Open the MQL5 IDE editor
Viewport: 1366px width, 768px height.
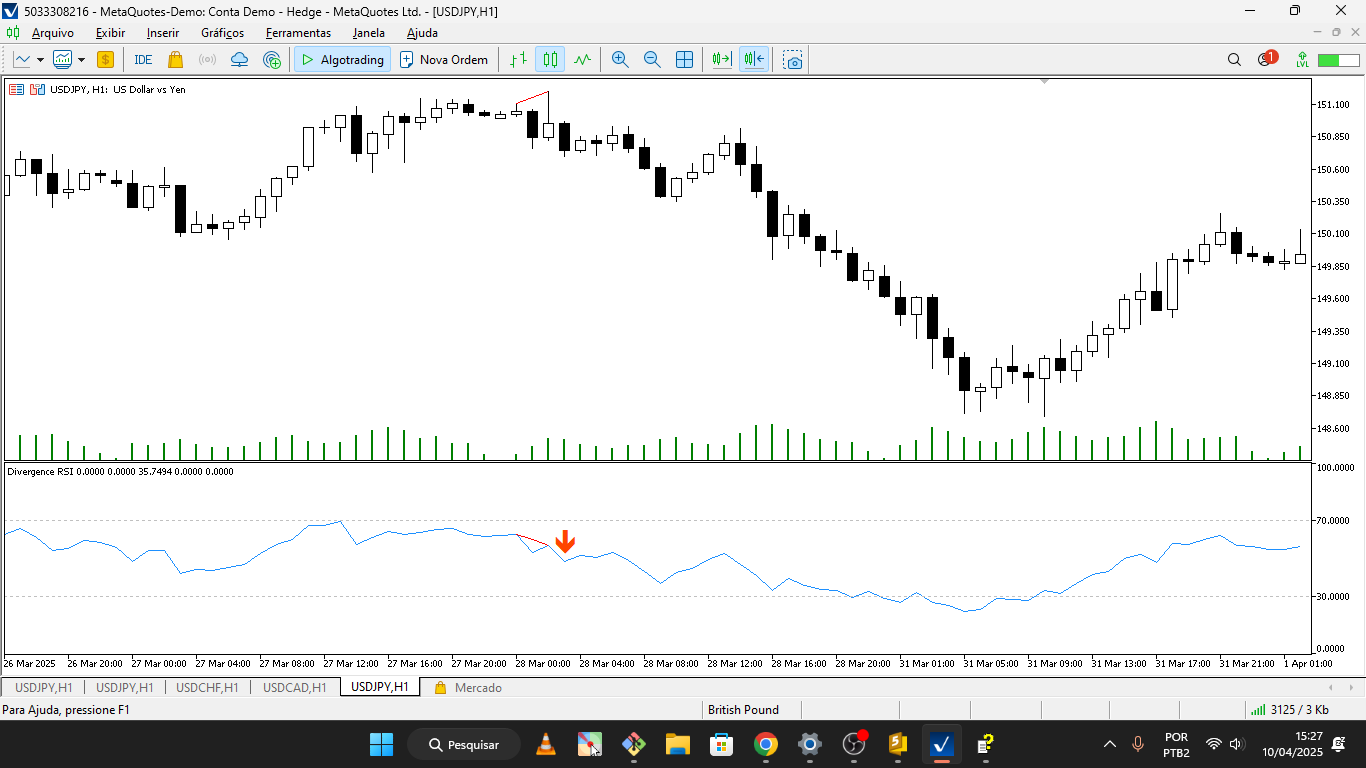click(x=142, y=59)
